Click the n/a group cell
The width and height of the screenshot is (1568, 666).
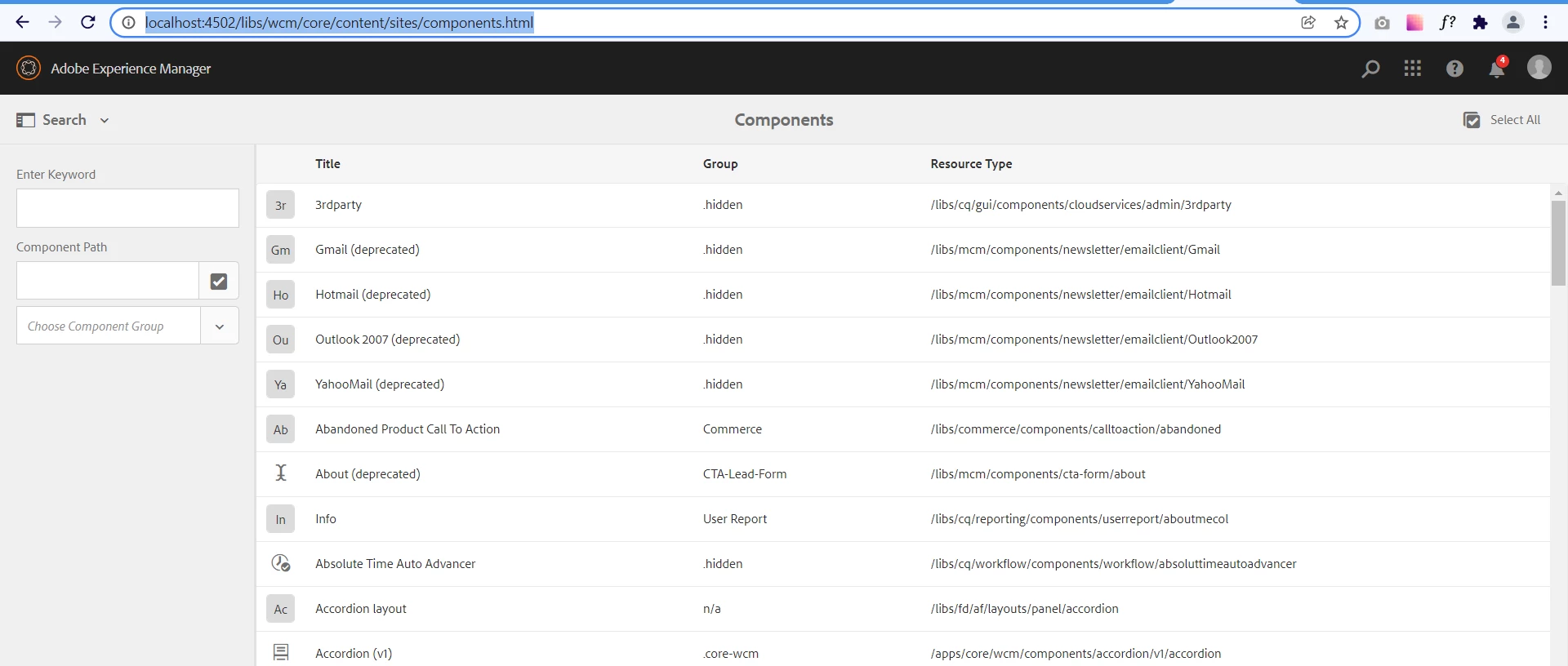pyautogui.click(x=712, y=609)
